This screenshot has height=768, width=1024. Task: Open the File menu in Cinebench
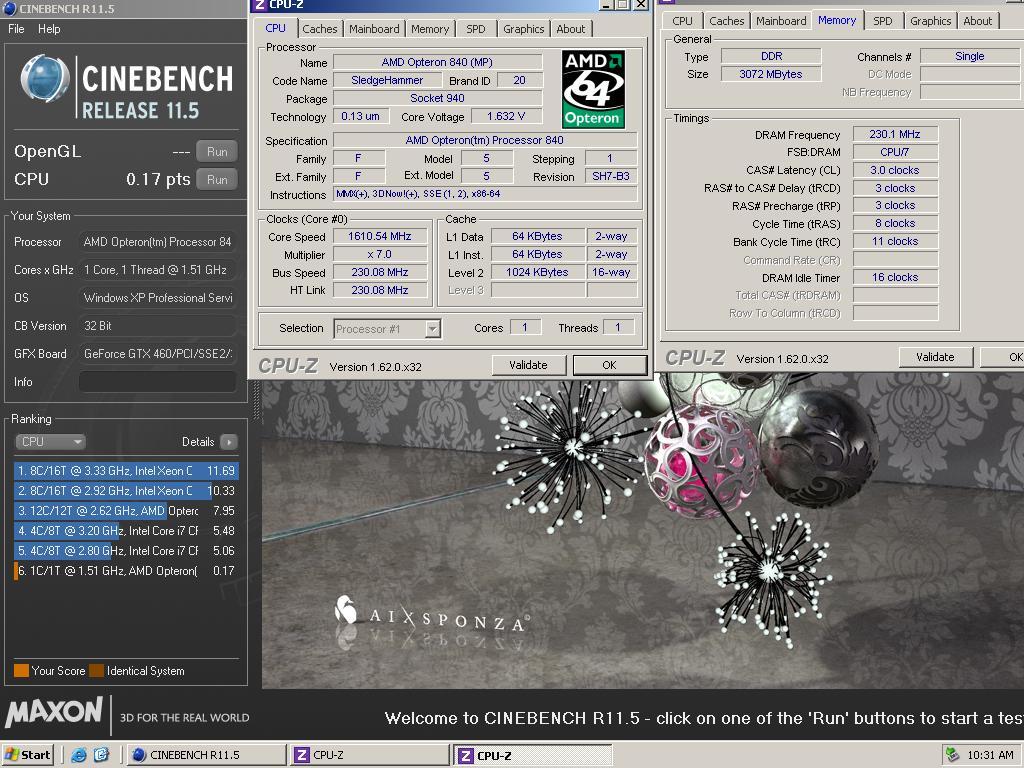[16, 29]
